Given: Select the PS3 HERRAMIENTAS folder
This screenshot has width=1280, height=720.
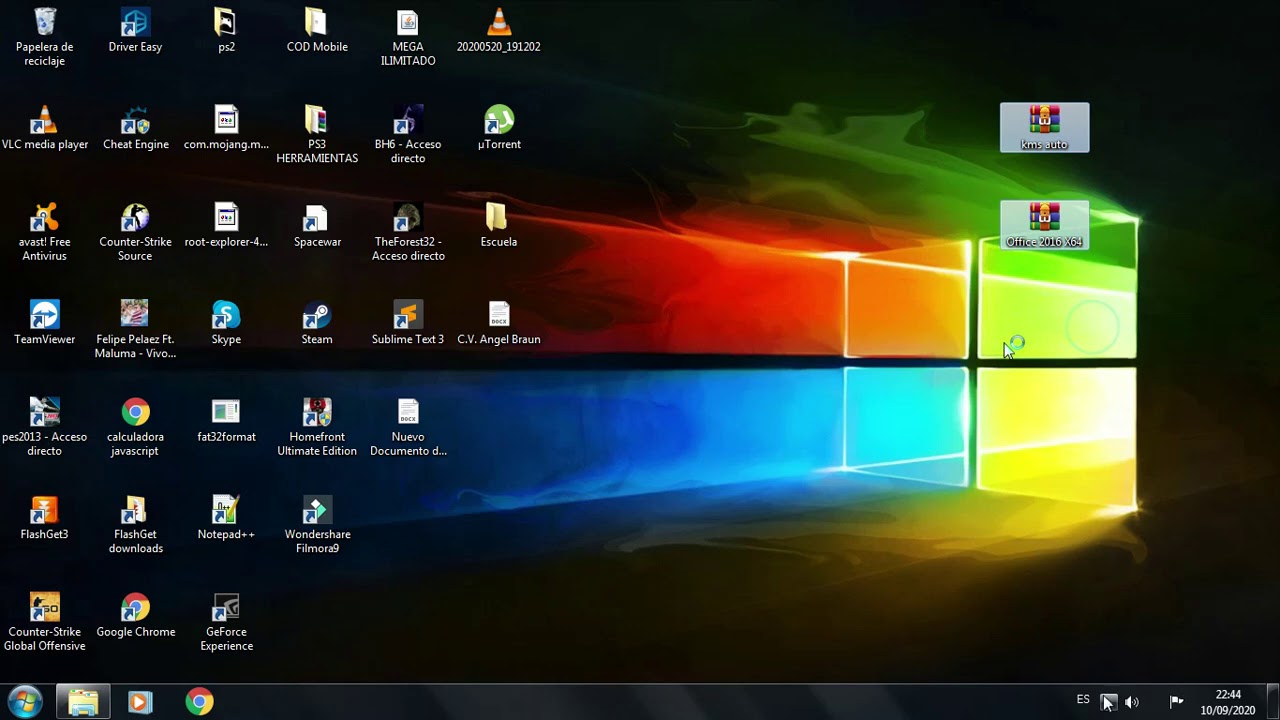Looking at the screenshot, I should 317,134.
